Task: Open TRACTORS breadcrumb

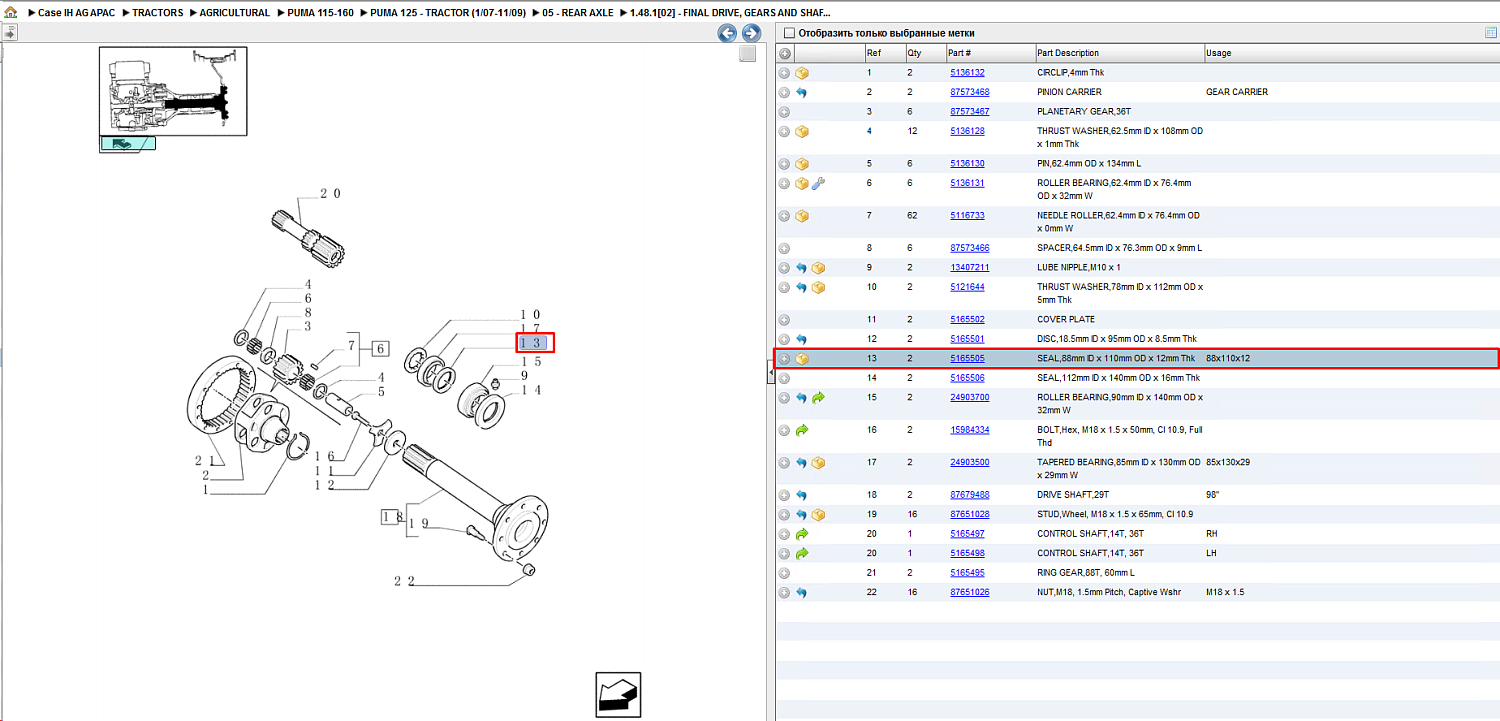Action: pos(158,13)
